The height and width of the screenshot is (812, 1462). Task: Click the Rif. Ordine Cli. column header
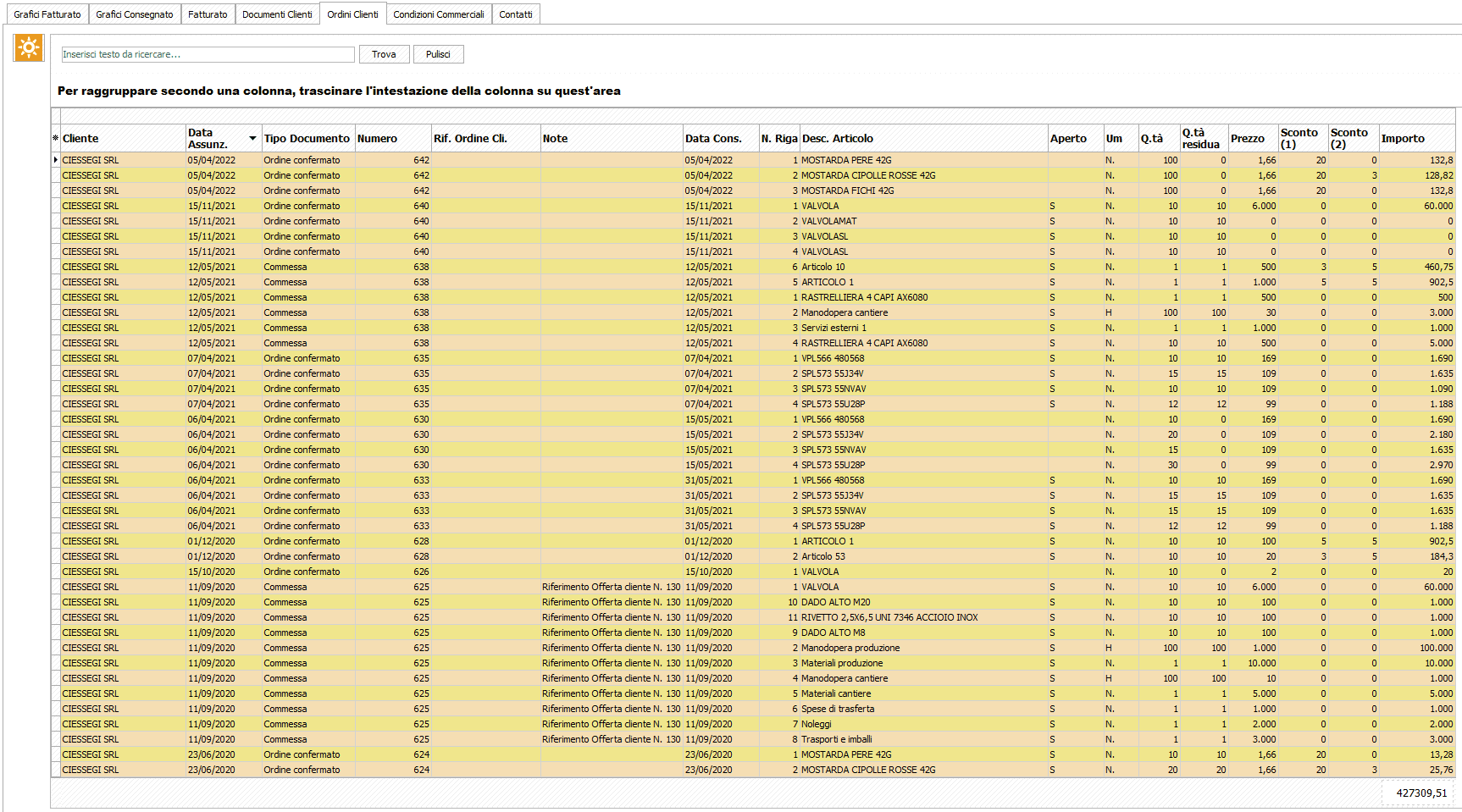point(486,138)
